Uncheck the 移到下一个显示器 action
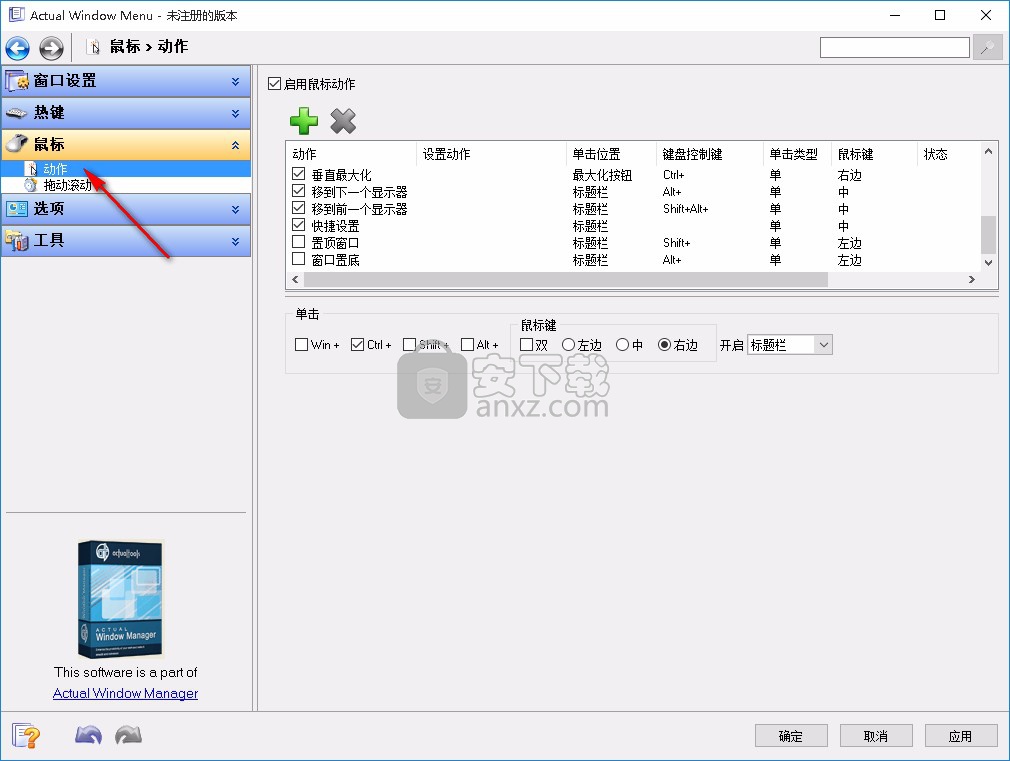Image resolution: width=1010 pixels, height=761 pixels. pos(298,191)
